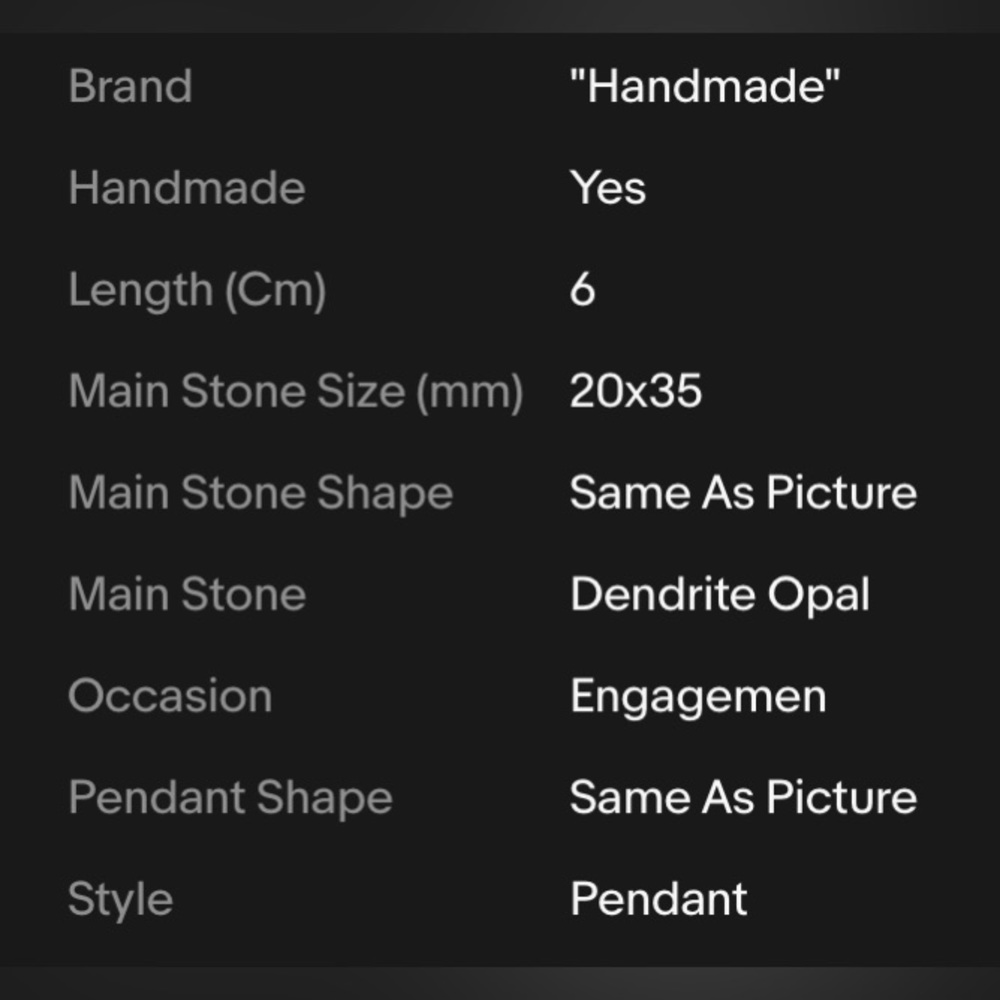Select the Dendrite Opal value
This screenshot has width=1000, height=1000.
click(x=720, y=594)
